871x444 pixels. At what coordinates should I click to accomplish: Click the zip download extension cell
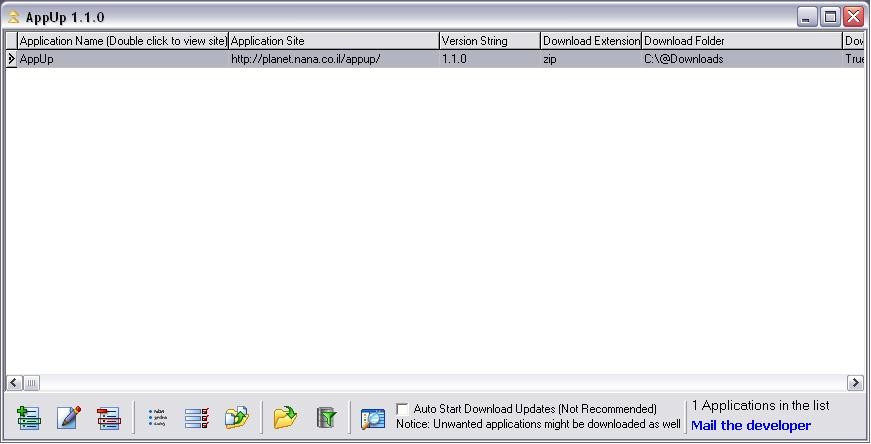pos(591,59)
